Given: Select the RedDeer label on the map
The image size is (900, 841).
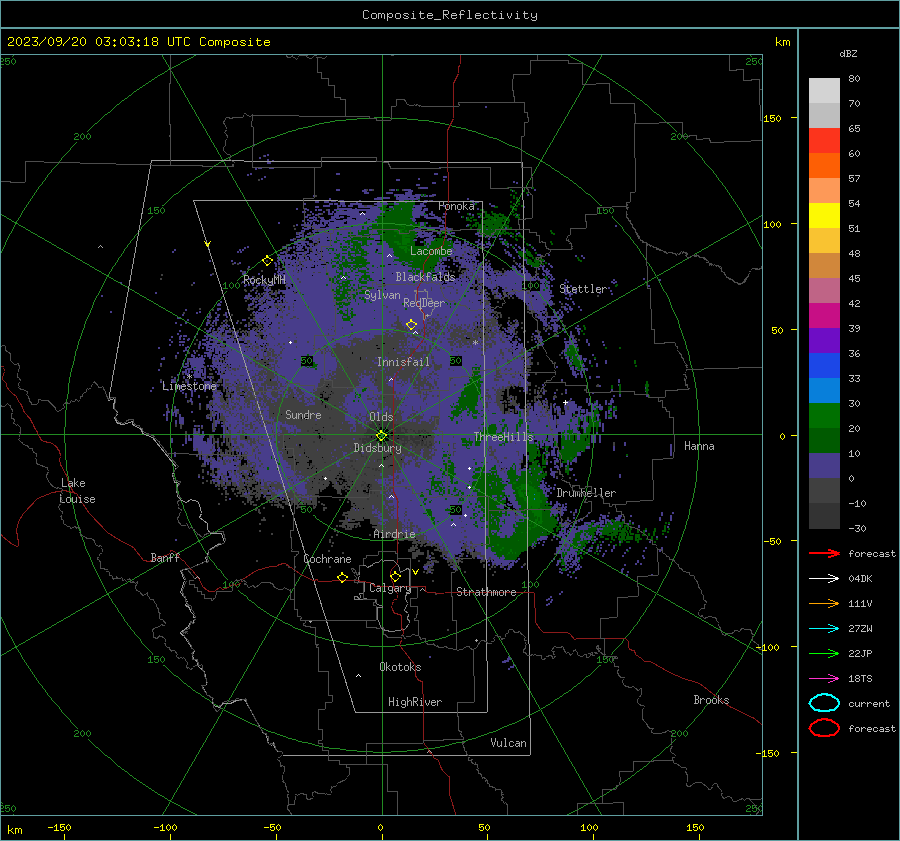Looking at the screenshot, I should tap(424, 303).
